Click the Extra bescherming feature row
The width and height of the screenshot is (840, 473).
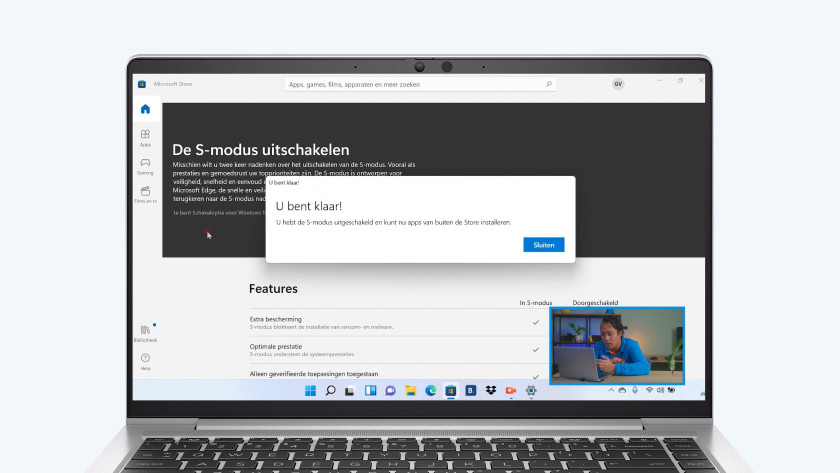click(390, 322)
